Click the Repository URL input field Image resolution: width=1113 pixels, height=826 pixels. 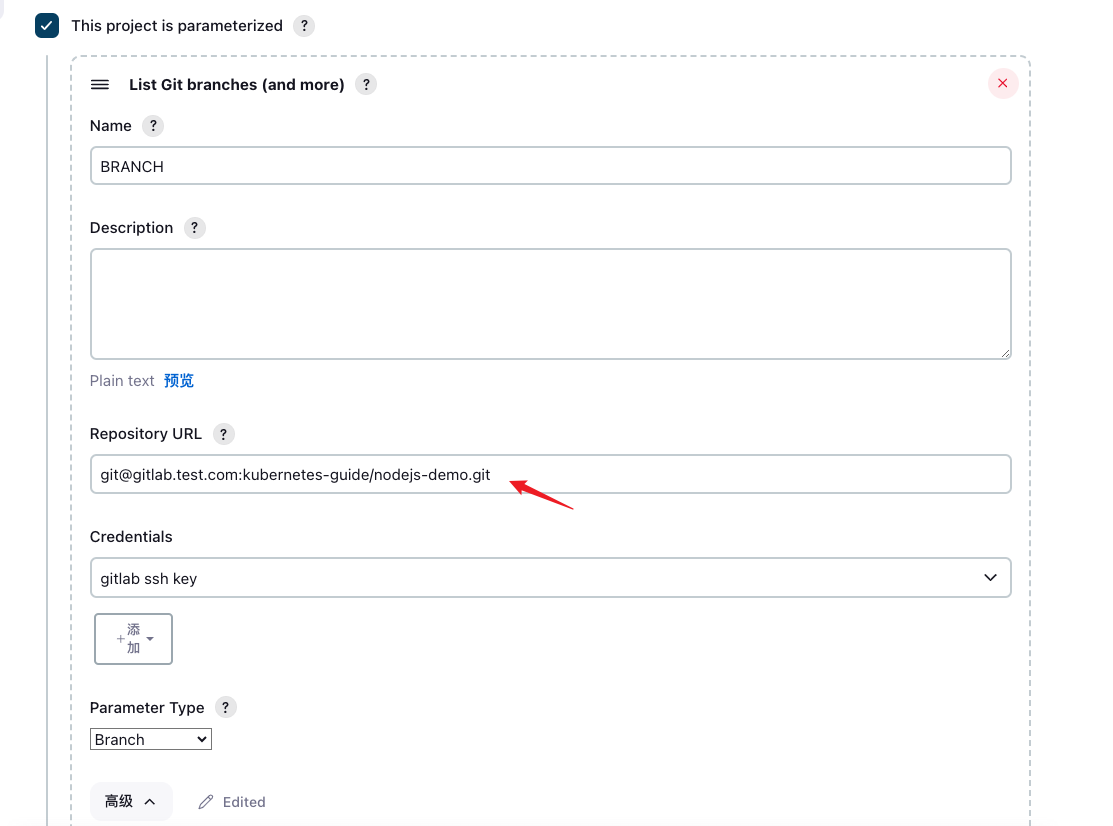click(x=551, y=474)
